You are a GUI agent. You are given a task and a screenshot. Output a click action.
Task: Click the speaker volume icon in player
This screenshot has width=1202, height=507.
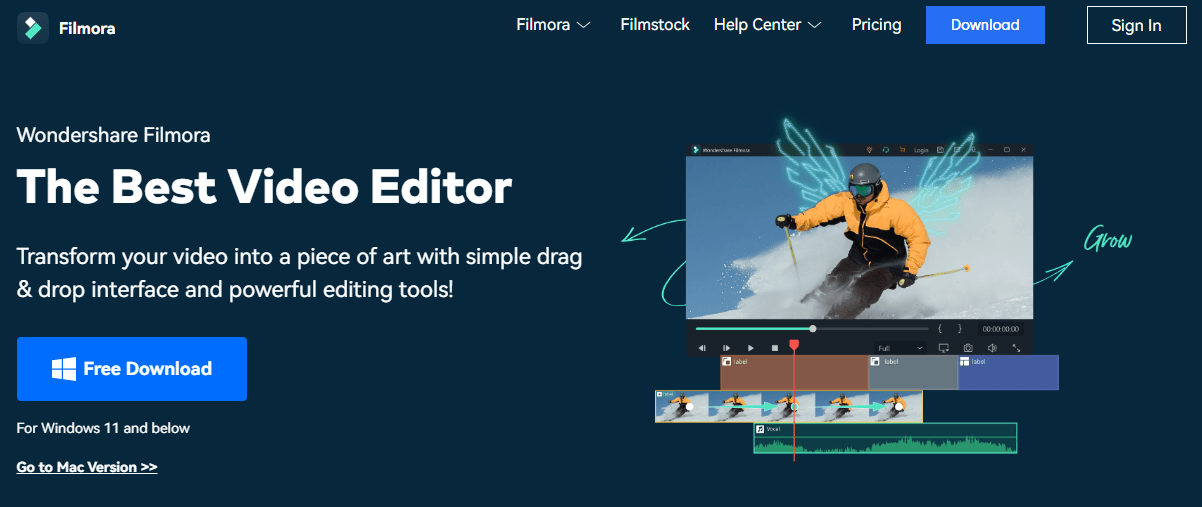tap(992, 348)
